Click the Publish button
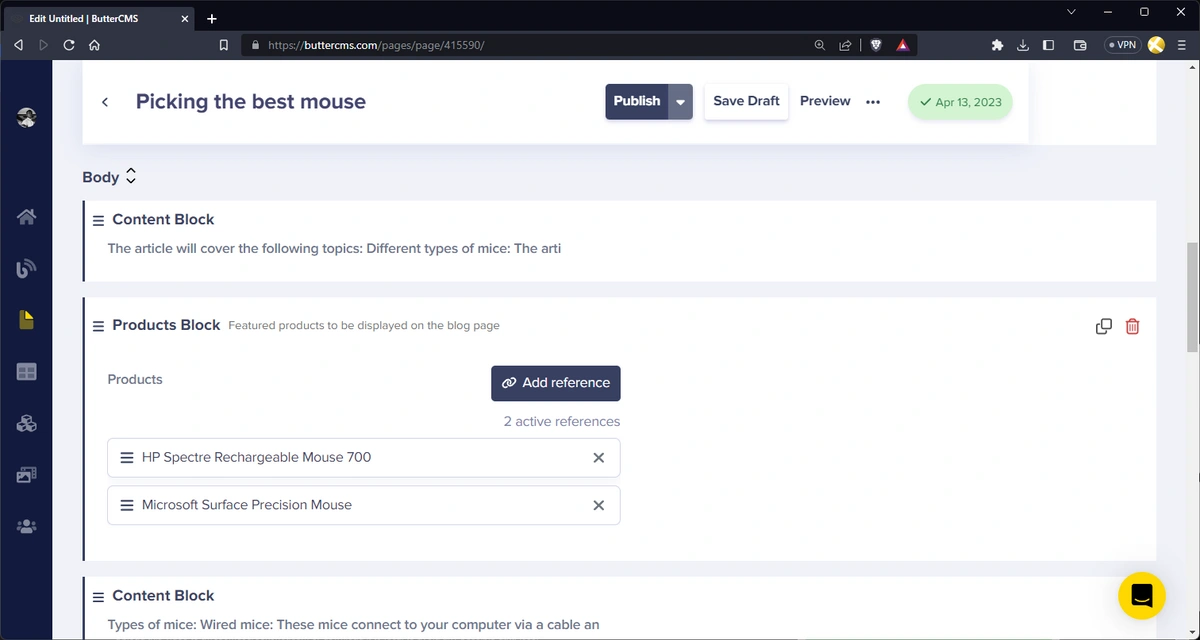Screen dimensions: 1200x640 coord(637,102)
